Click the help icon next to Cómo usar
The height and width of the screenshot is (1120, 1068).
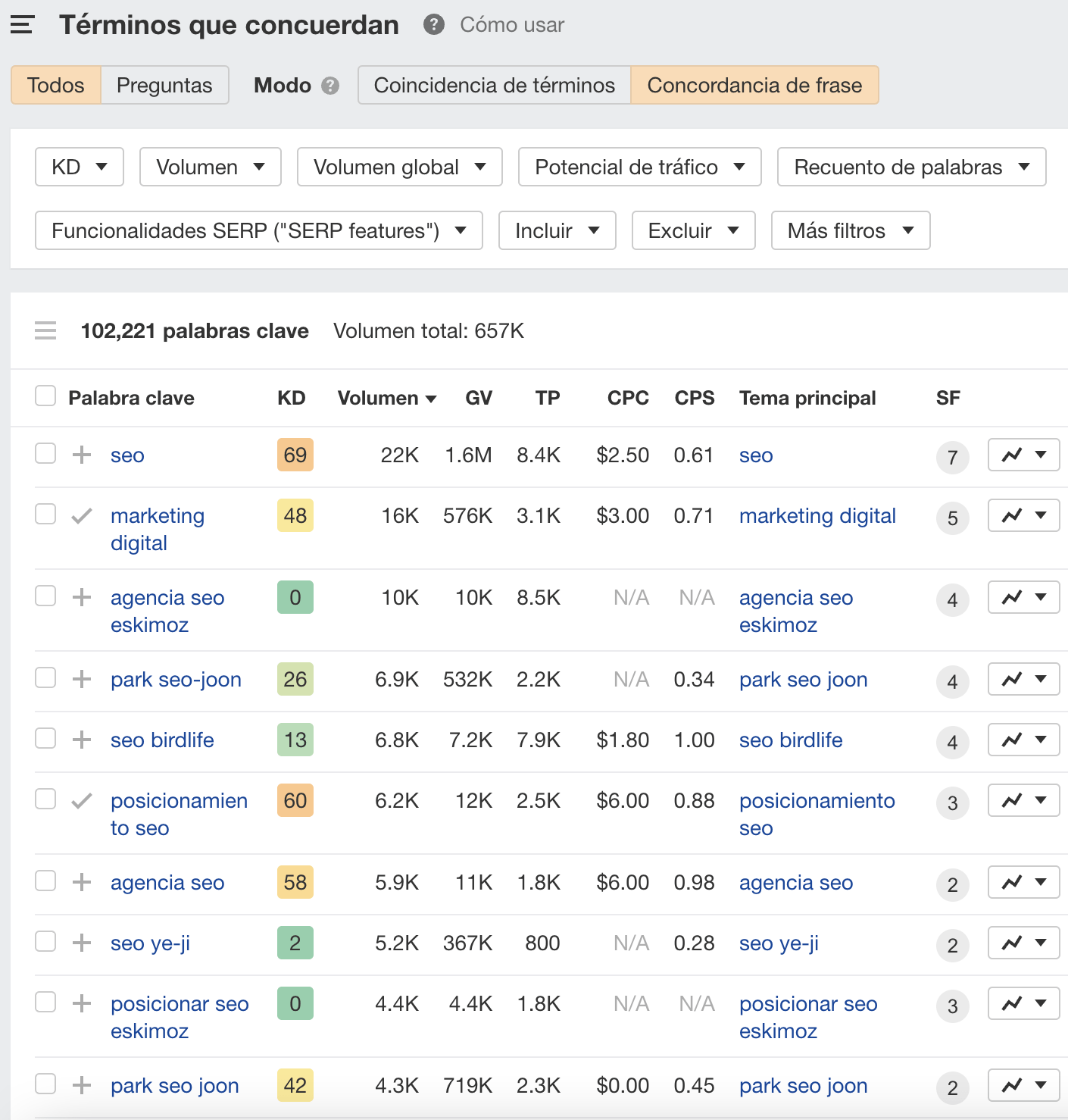click(433, 25)
